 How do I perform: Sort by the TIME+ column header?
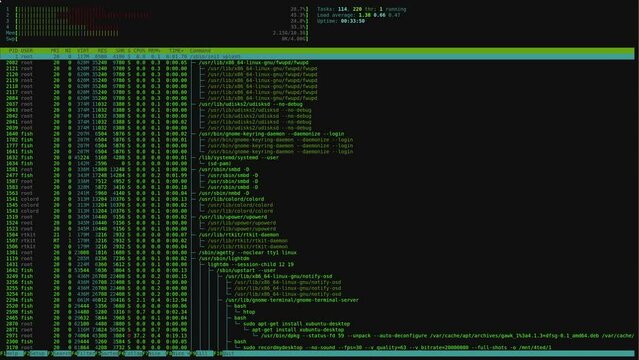pos(176,51)
